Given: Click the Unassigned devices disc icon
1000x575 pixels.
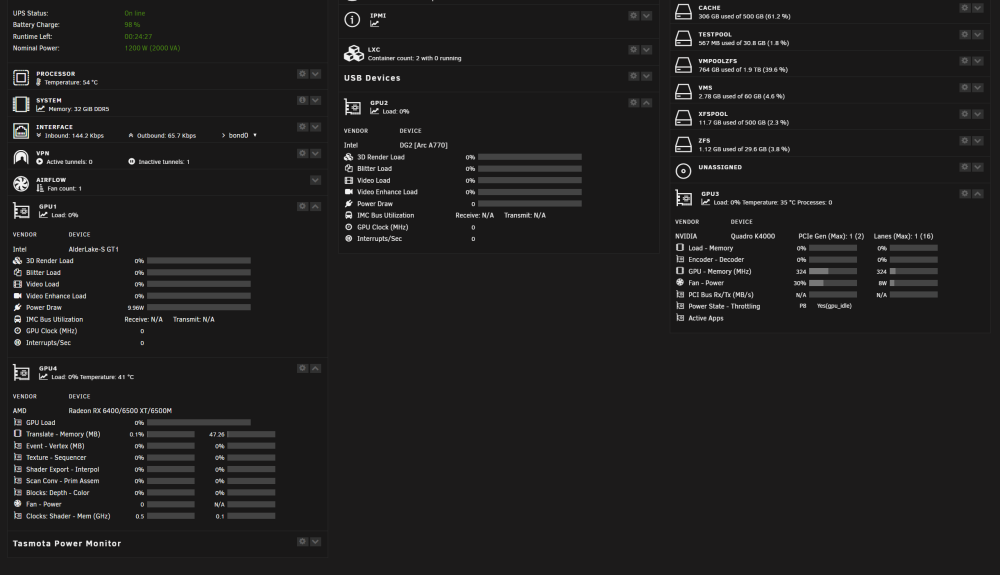Looking at the screenshot, I should pos(683,171).
